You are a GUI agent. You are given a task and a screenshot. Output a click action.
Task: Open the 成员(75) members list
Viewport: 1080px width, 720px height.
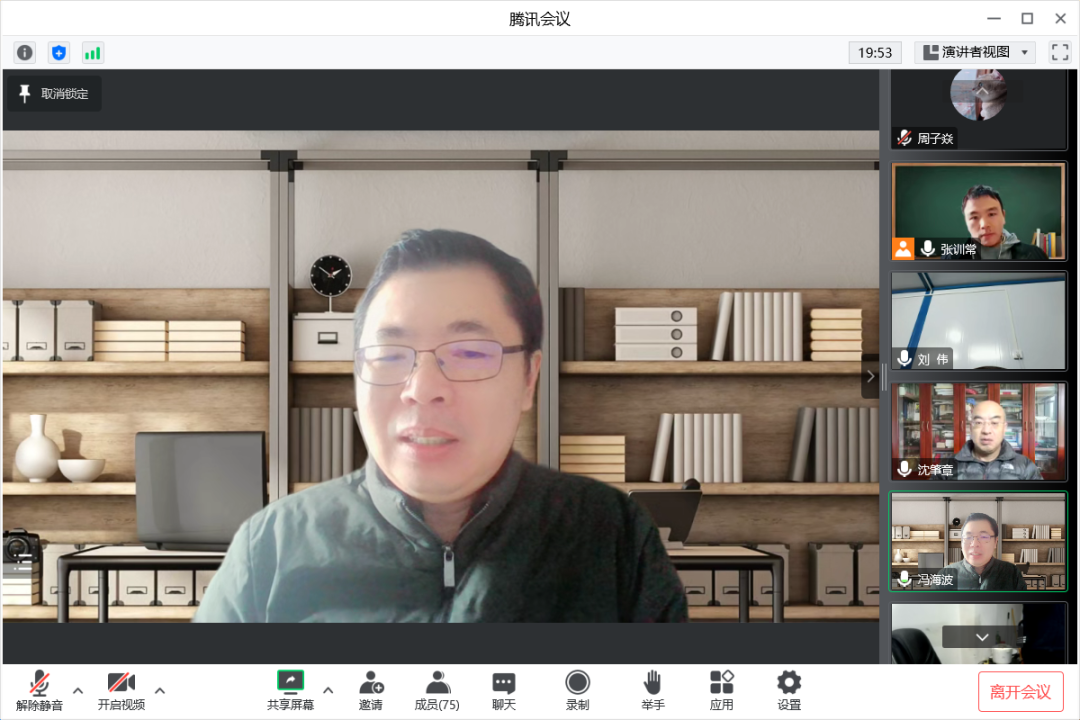click(437, 691)
